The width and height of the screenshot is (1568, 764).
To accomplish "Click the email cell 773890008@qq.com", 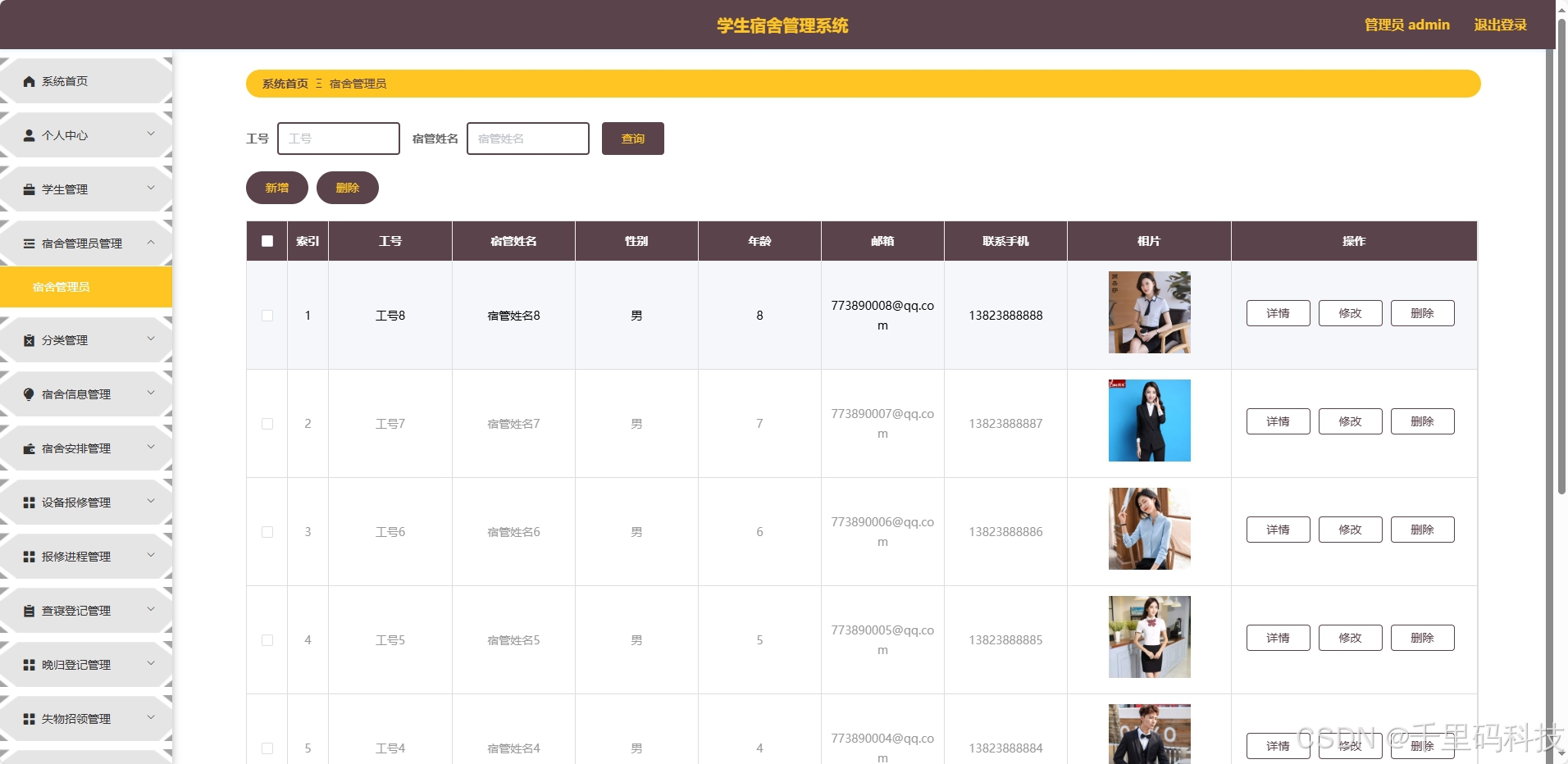I will pos(882,316).
